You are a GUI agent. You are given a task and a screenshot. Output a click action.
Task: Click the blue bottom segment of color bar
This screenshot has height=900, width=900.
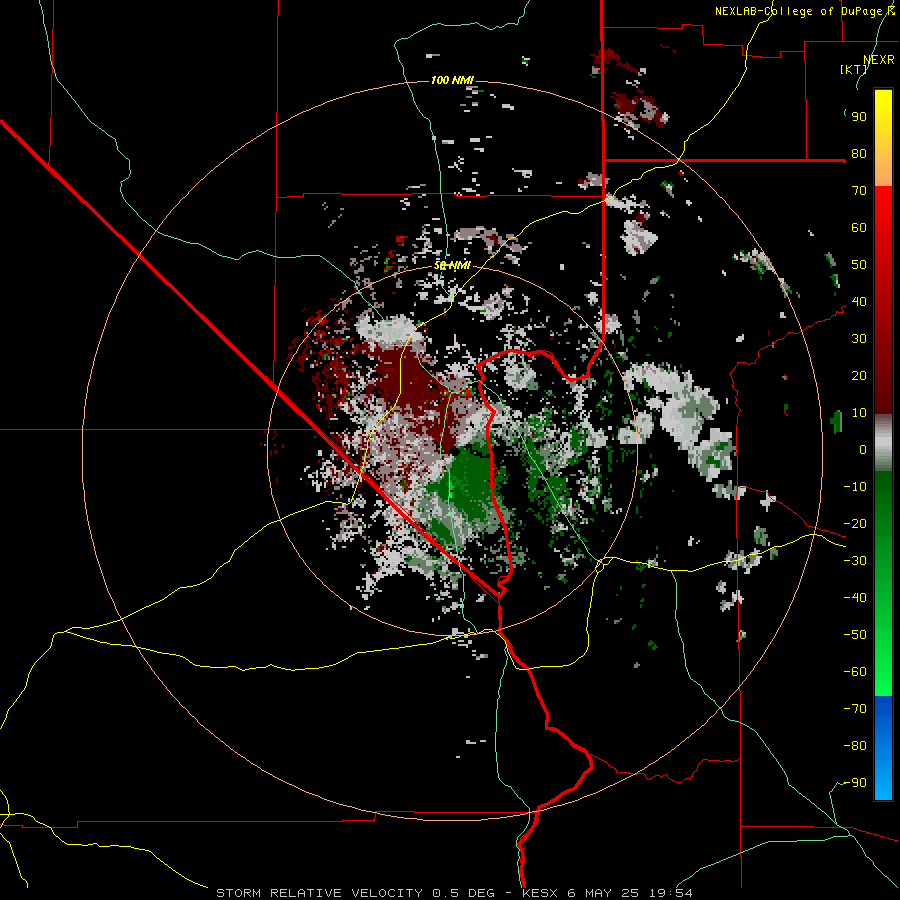tap(883, 748)
